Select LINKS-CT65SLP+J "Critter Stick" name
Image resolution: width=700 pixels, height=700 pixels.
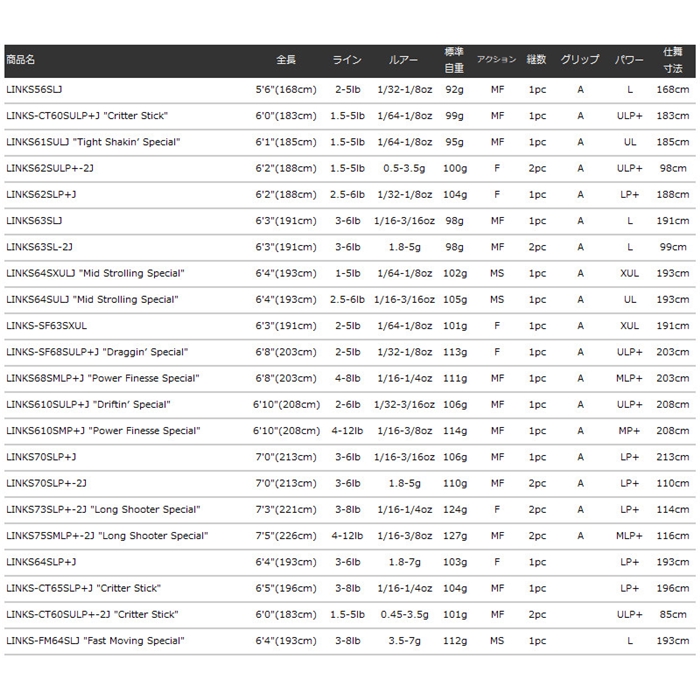(x=83, y=588)
